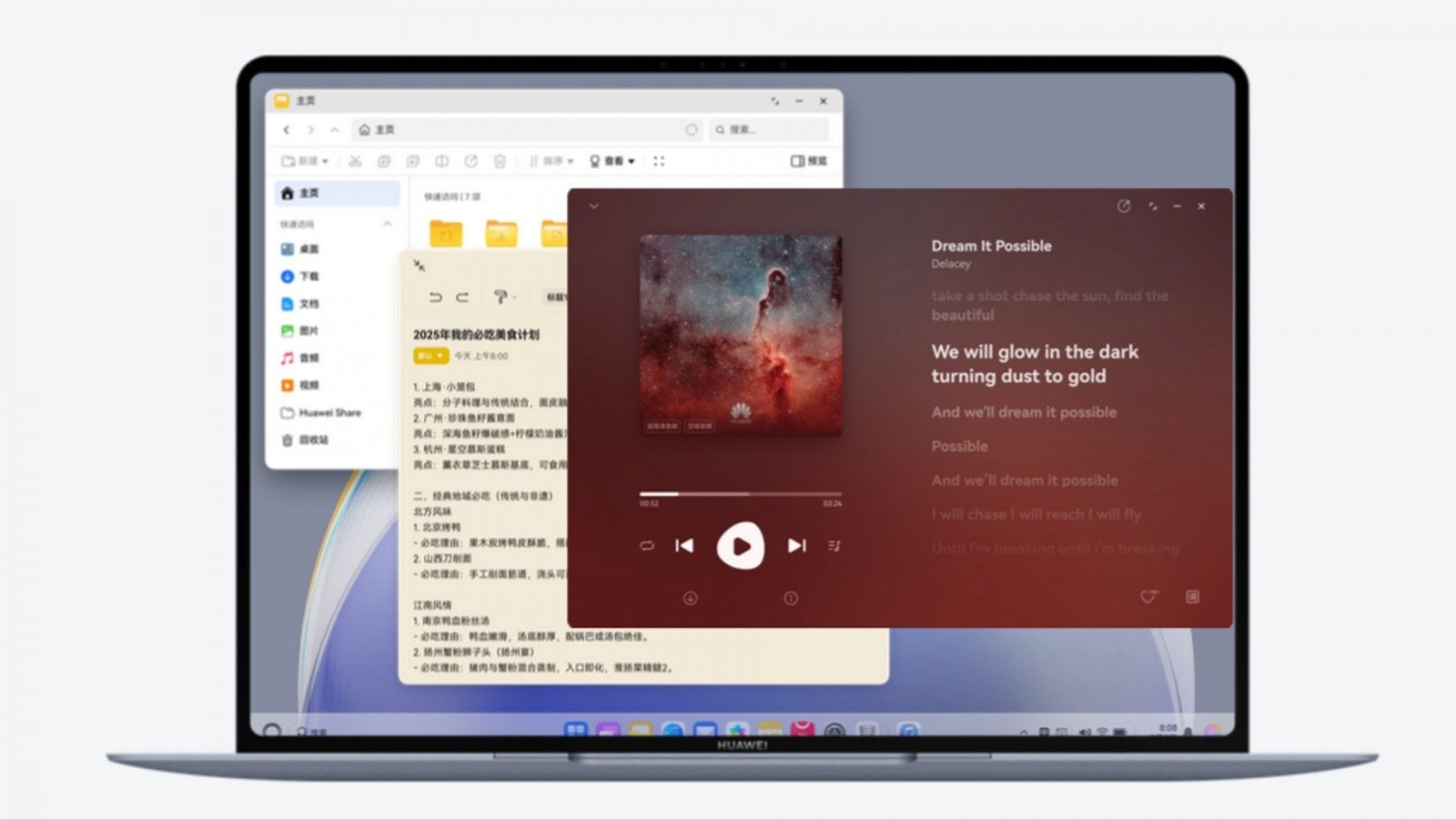The image size is (1456, 819).
Task: Click the Rename icon in file toolbar
Action: pyautogui.click(x=441, y=161)
